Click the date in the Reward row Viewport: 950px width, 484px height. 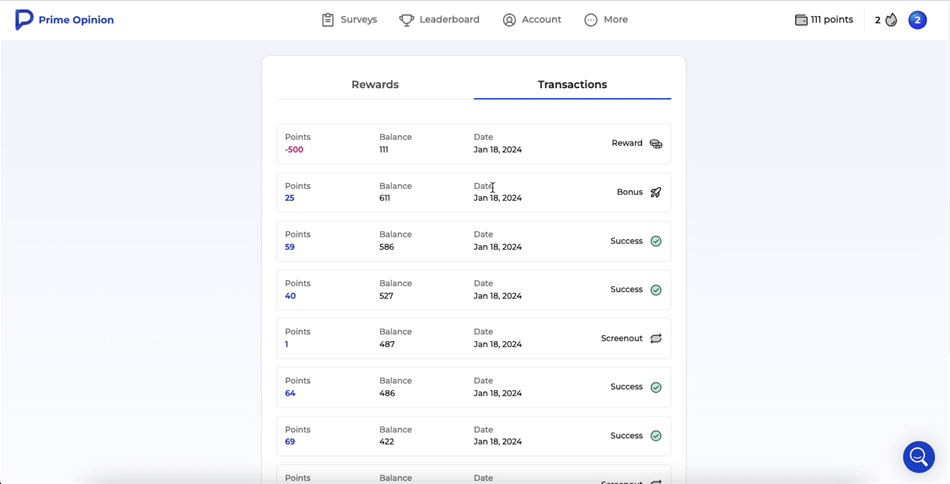pyautogui.click(x=497, y=150)
